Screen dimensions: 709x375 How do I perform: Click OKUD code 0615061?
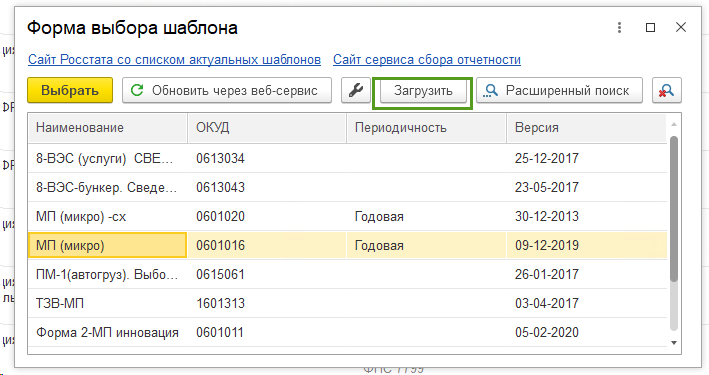coord(220,274)
